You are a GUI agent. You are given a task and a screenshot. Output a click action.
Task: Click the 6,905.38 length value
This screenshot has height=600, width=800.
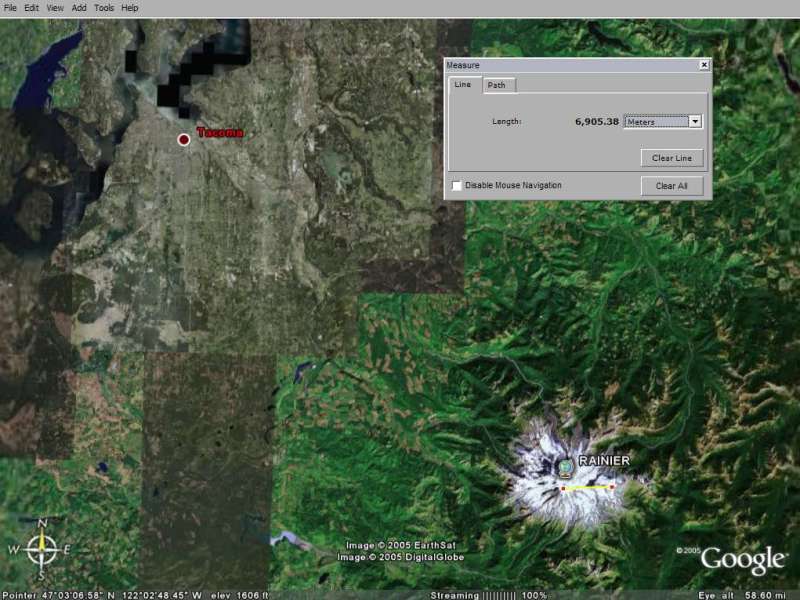tap(596, 121)
